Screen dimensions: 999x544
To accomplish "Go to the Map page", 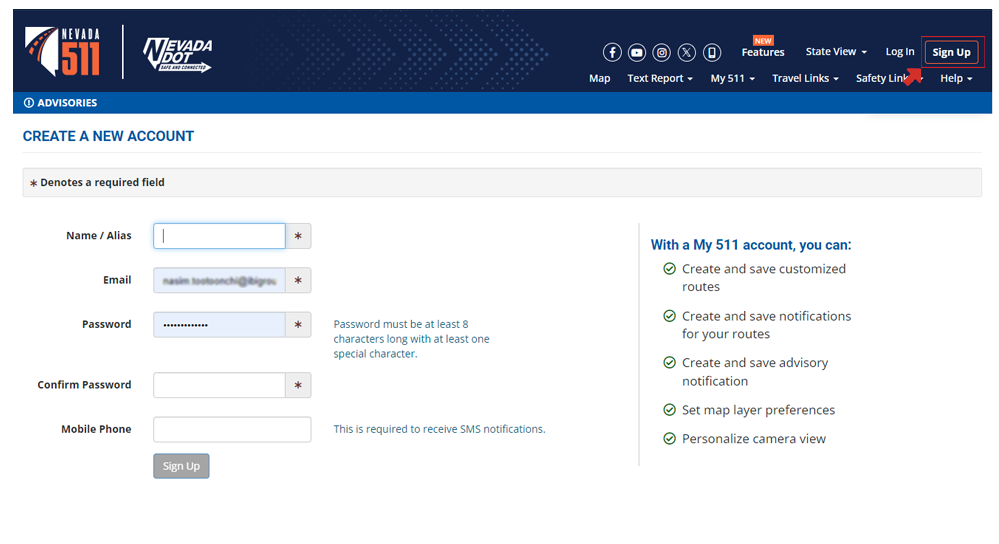I will coord(599,78).
